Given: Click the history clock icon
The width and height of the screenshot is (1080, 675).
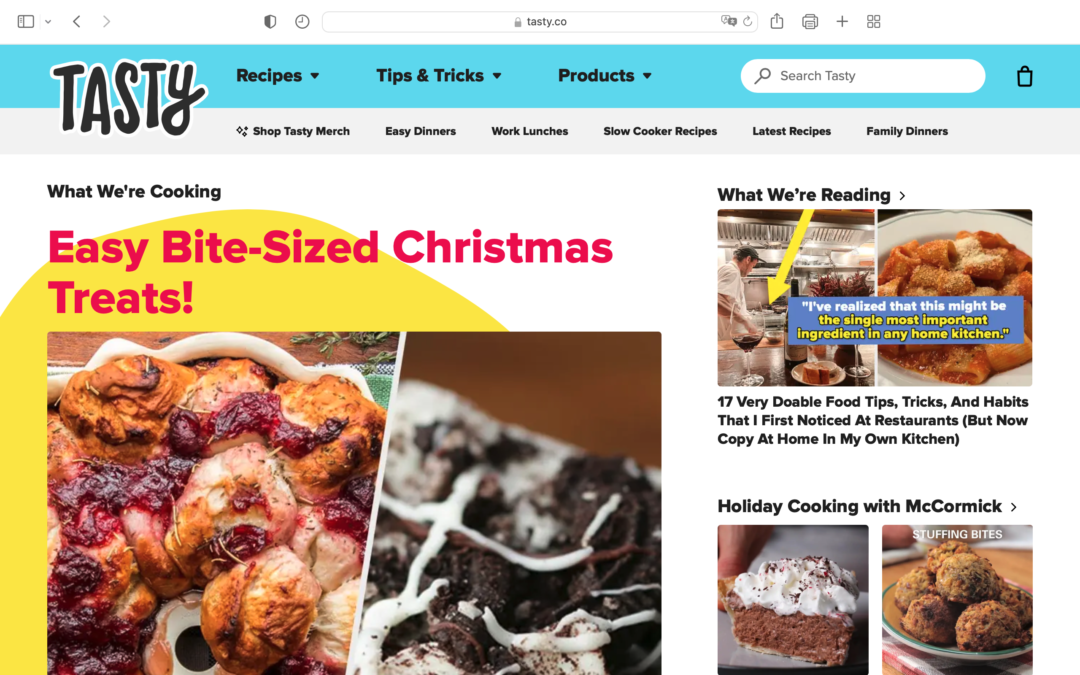Looking at the screenshot, I should point(302,21).
